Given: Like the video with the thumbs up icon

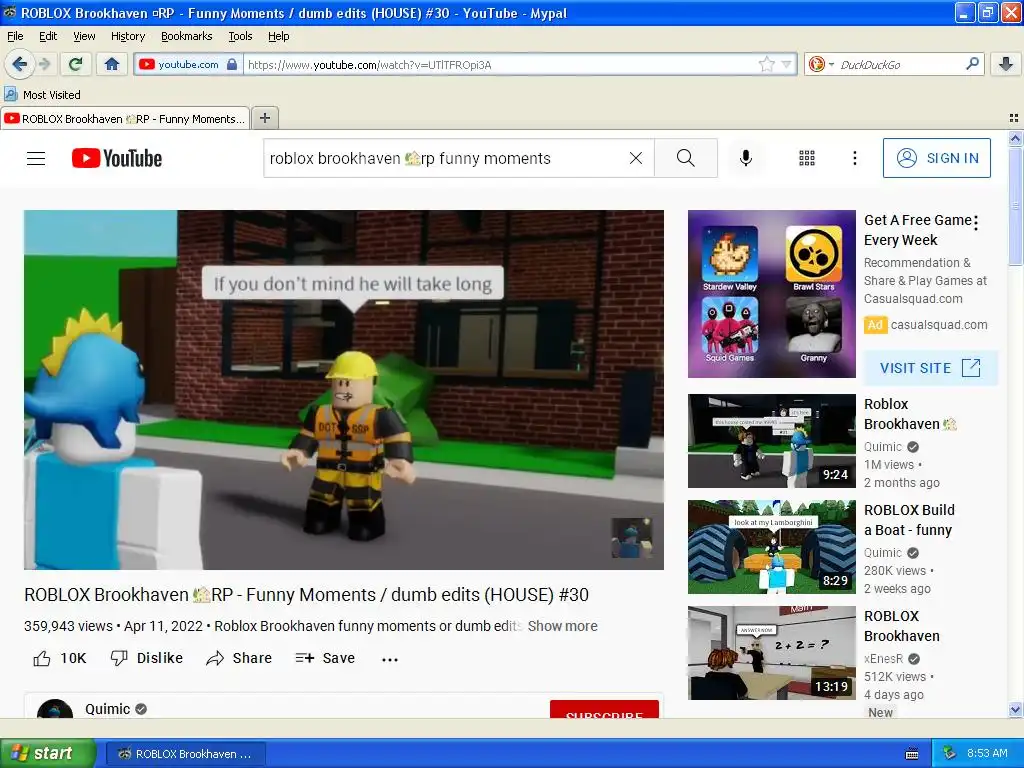Looking at the screenshot, I should point(42,658).
